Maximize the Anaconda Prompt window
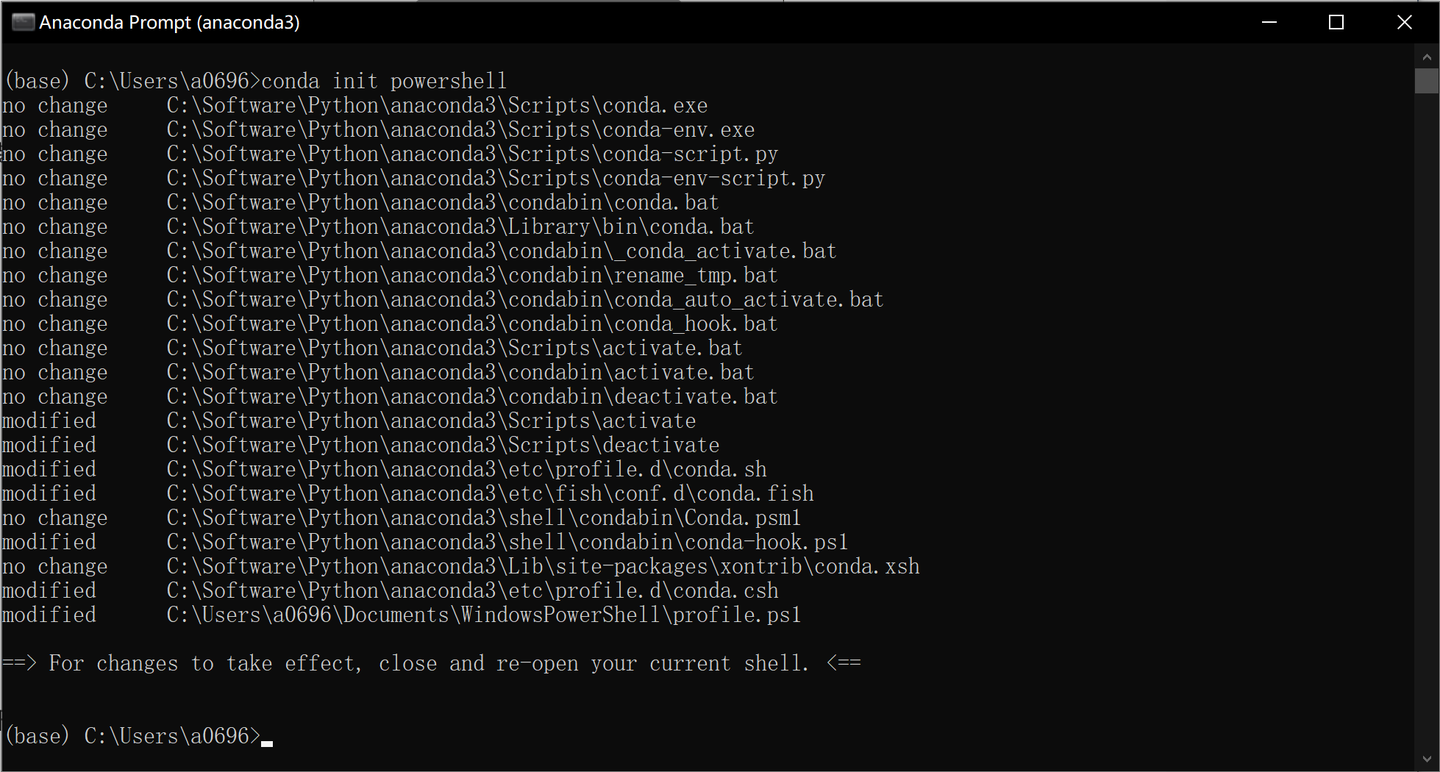The width and height of the screenshot is (1440, 772). pyautogui.click(x=1336, y=22)
